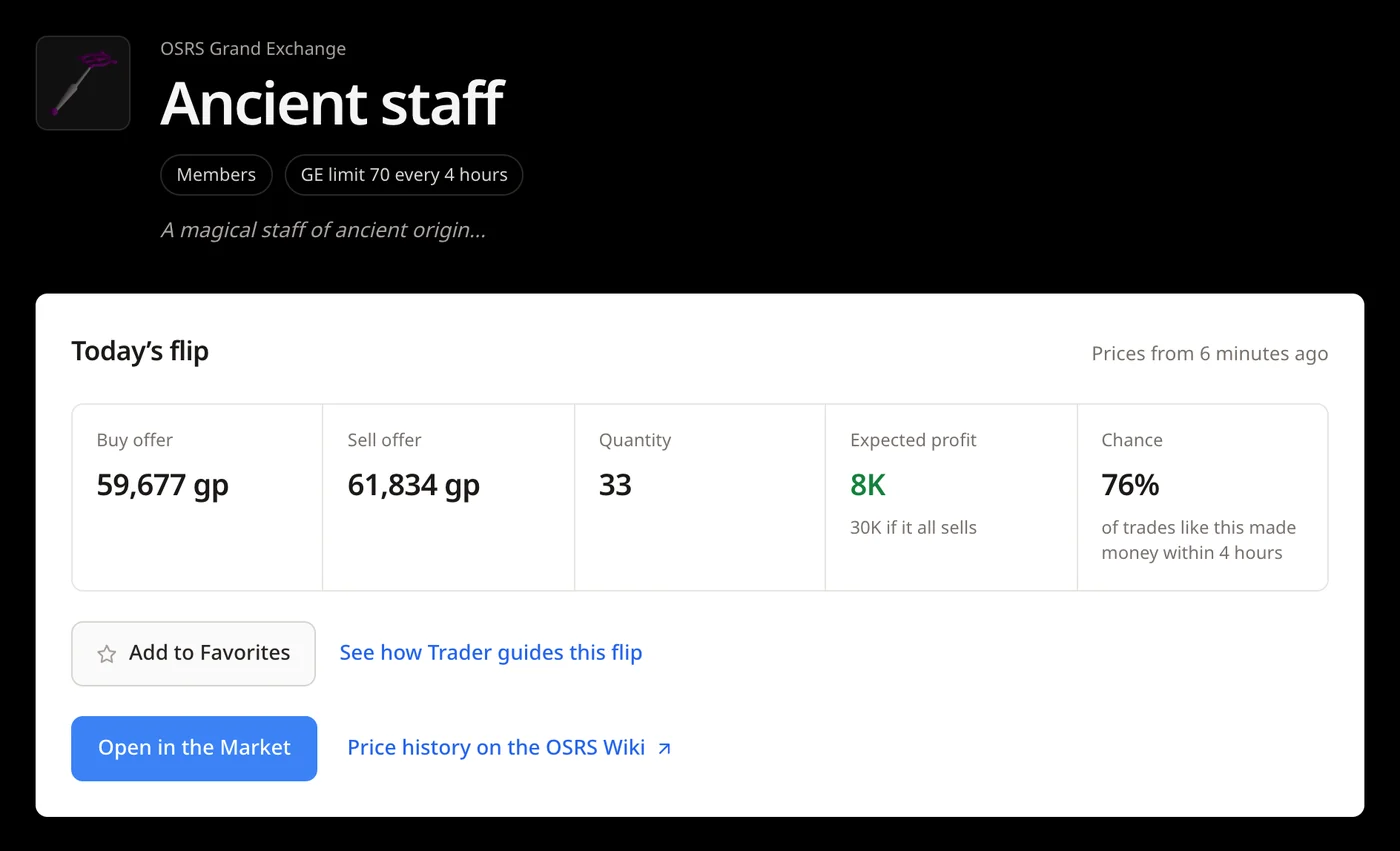Click 'of trades like this made money' text
Image resolution: width=1400 pixels, height=851 pixels.
coord(1199,540)
